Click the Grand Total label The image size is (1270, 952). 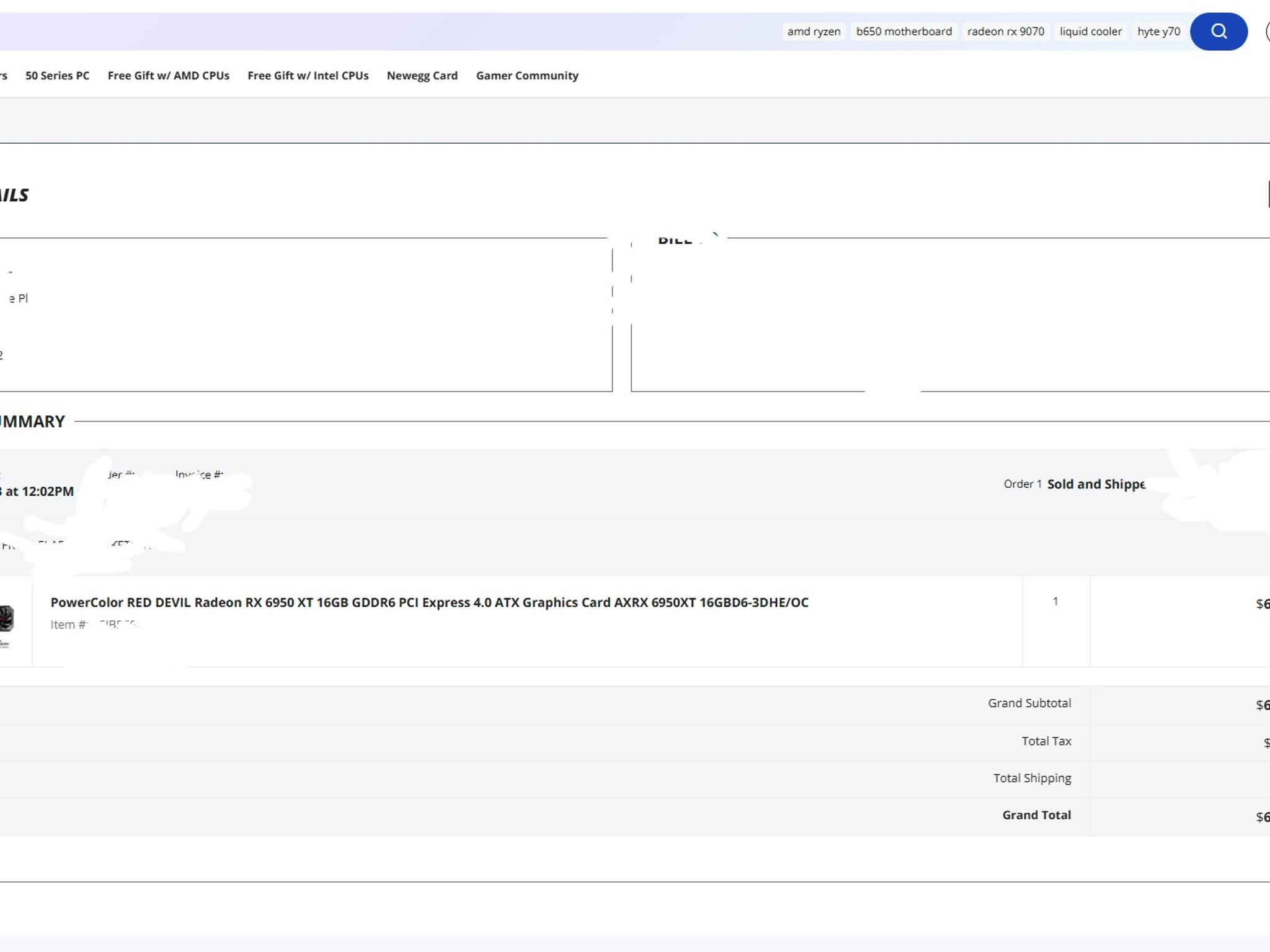click(x=1036, y=815)
